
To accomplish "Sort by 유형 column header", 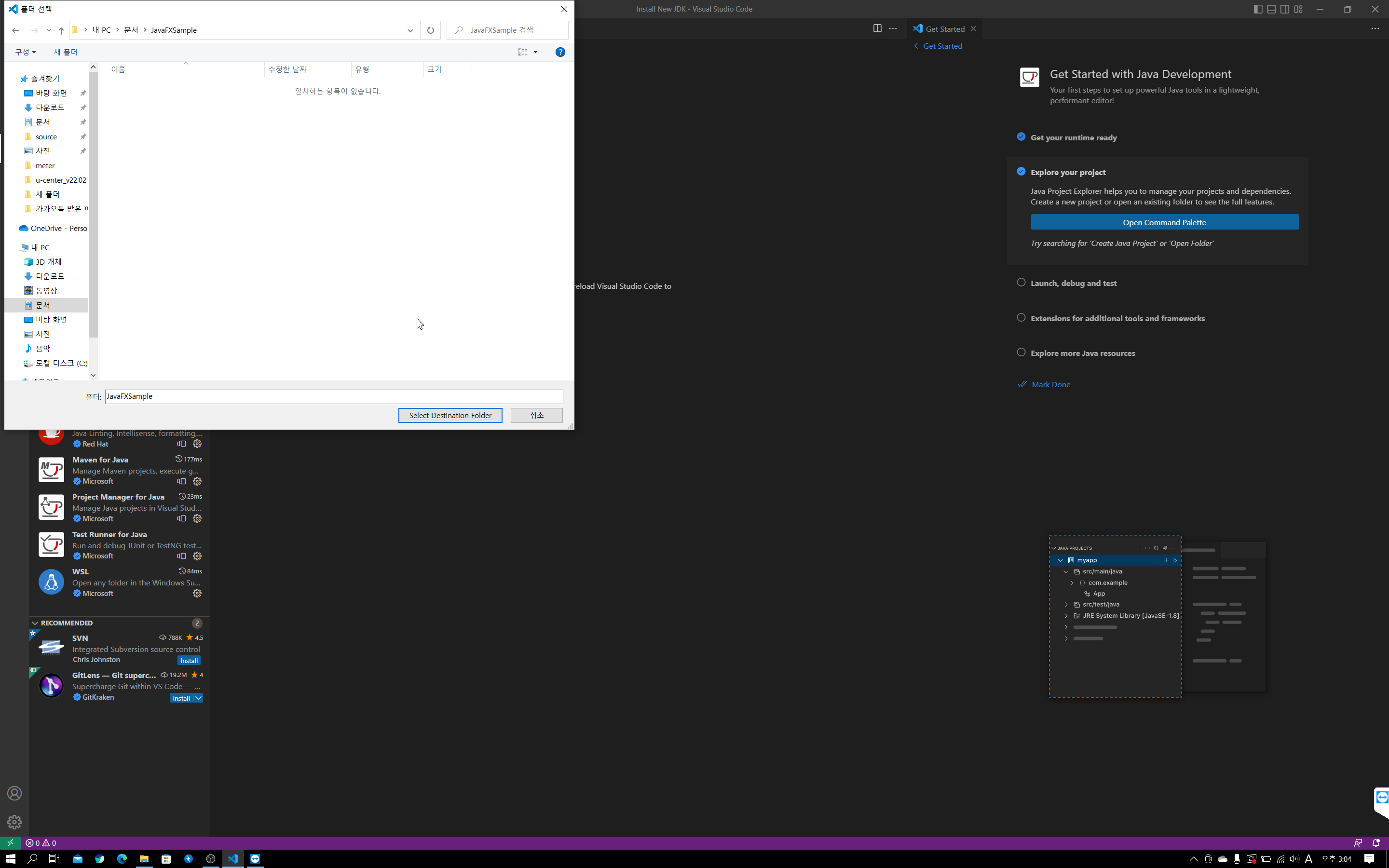I will point(387,69).
